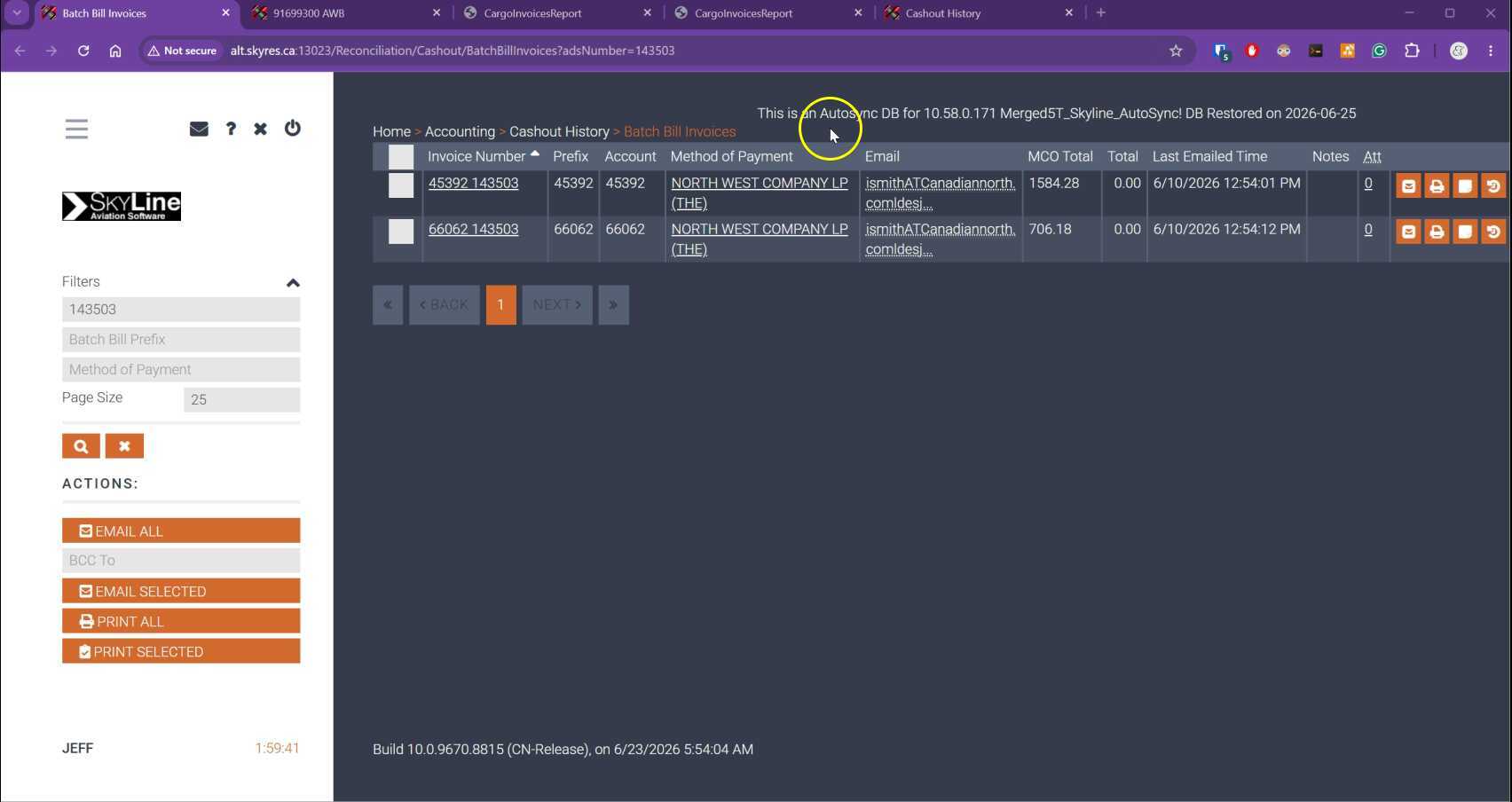Screen dimensions: 1512x802
Task: Open Cashout History breadcrumb link
Action: click(x=559, y=131)
